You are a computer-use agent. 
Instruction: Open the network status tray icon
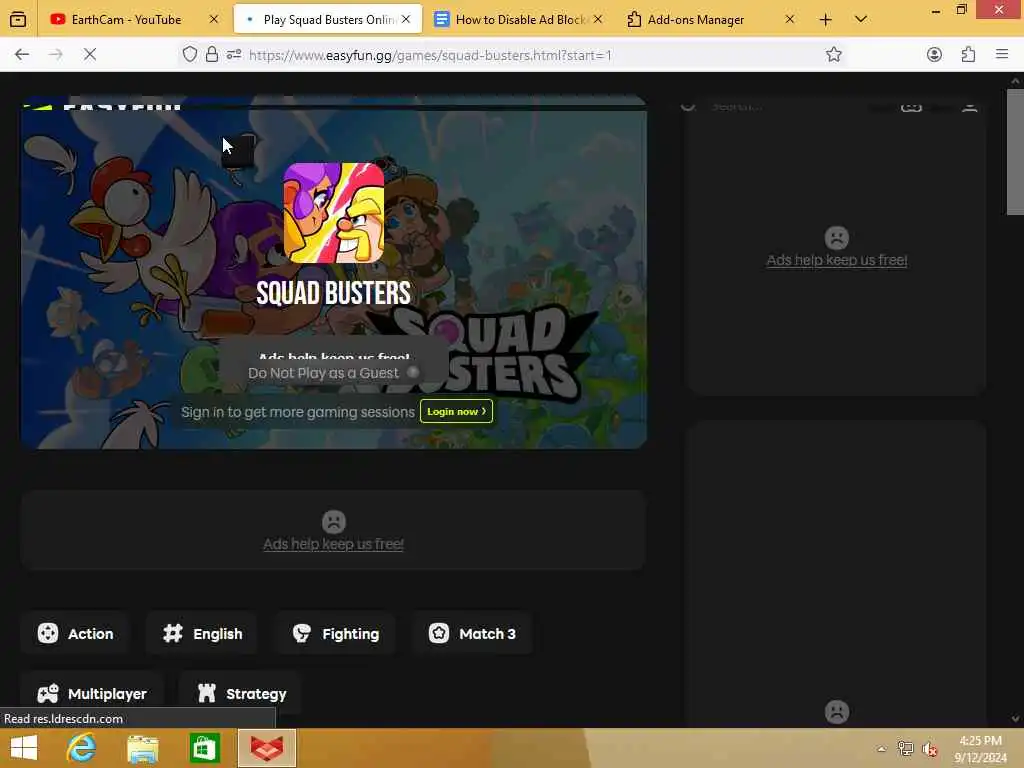coord(905,749)
